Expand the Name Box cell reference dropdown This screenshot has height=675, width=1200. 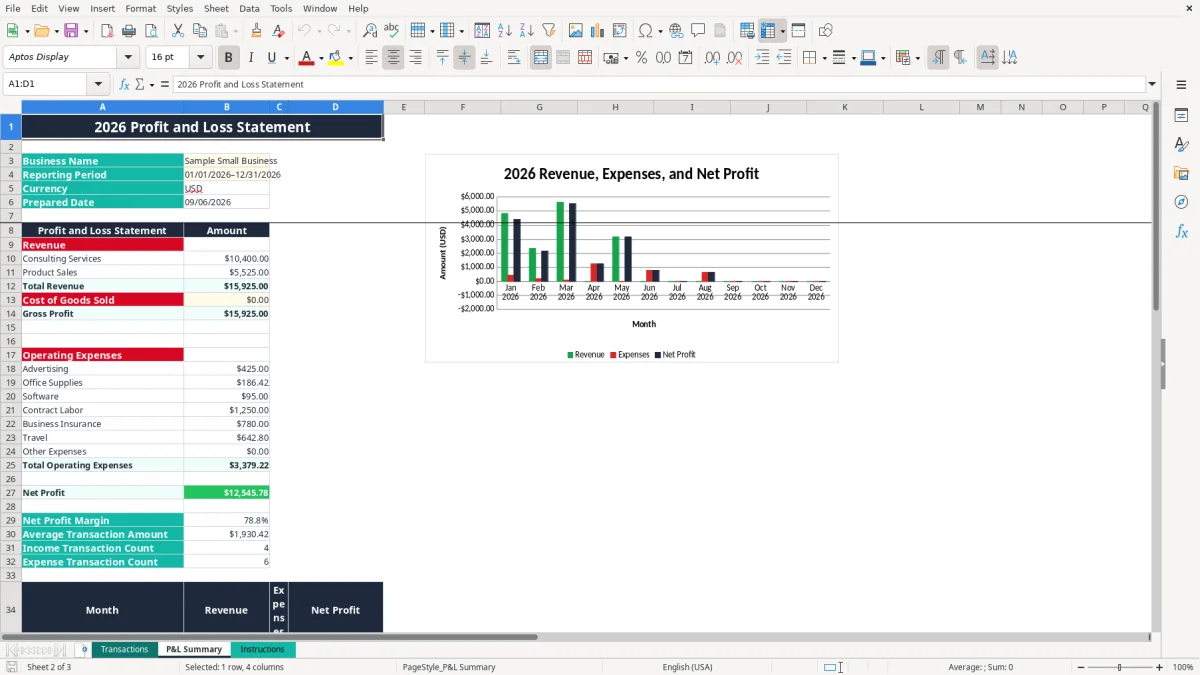tap(98, 84)
